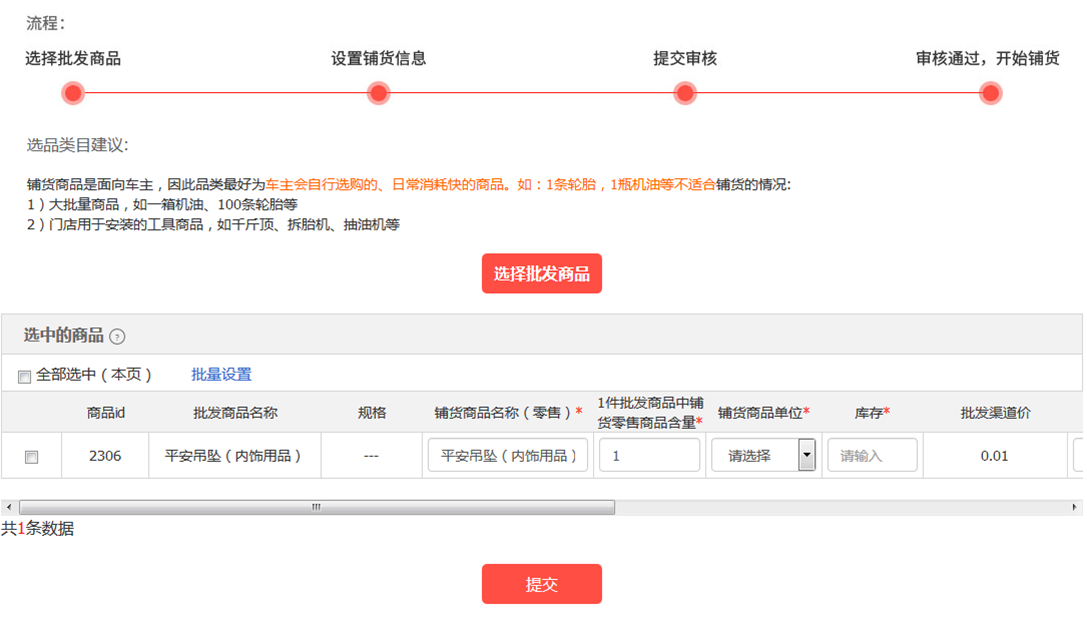Select the product name 平安吊坠（内饰用品）cell

[234, 455]
